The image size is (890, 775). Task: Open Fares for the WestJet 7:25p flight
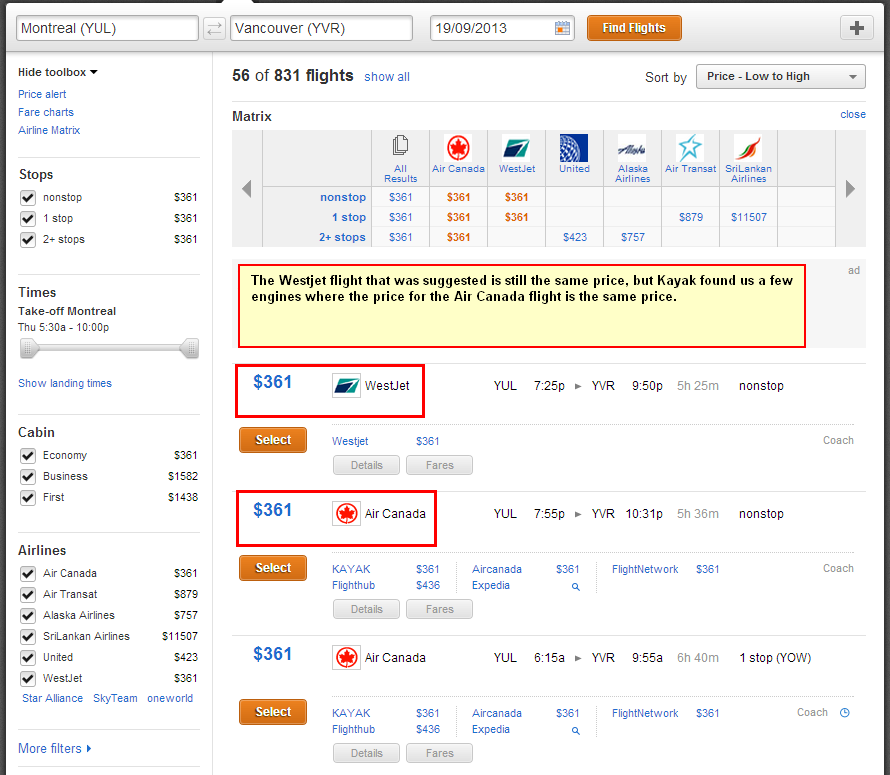point(439,465)
